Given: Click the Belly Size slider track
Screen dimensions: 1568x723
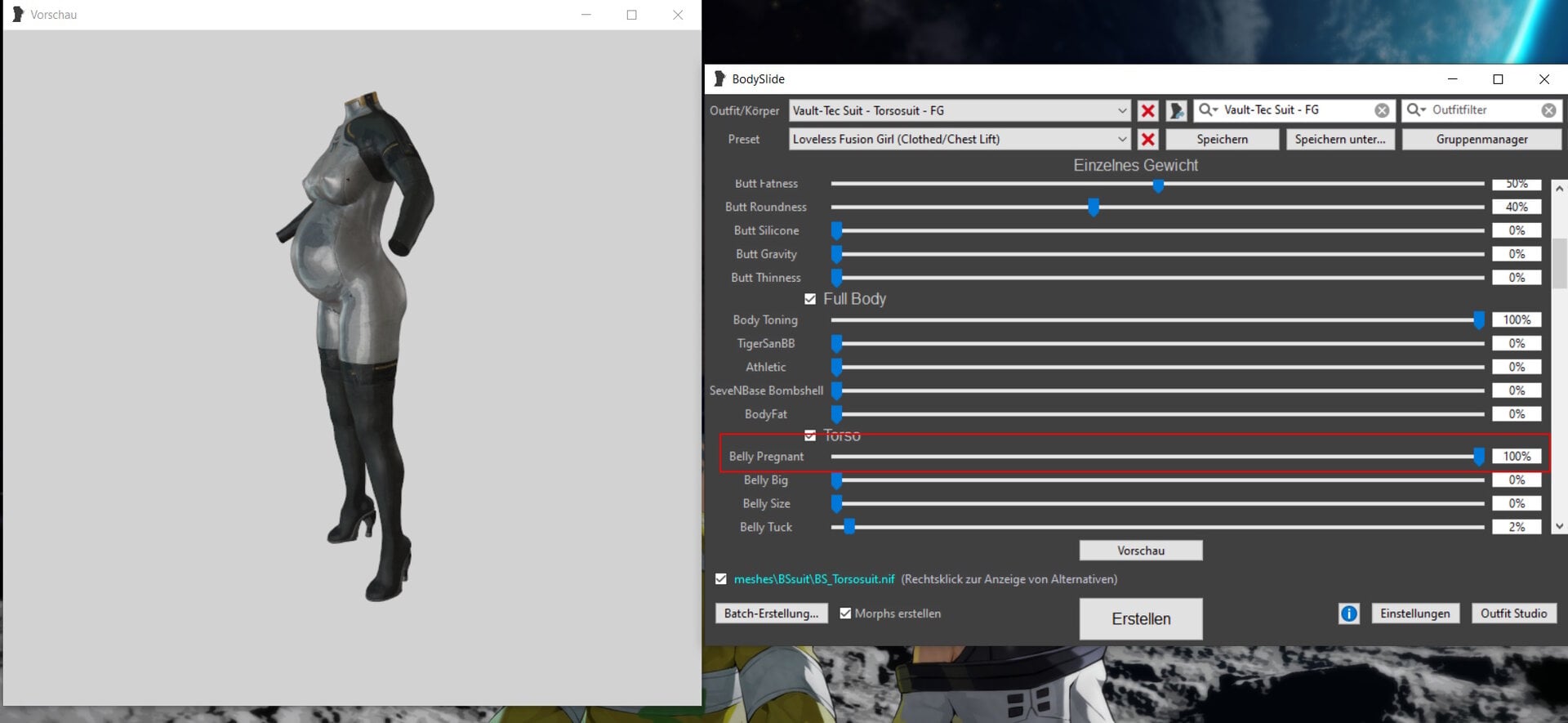Looking at the screenshot, I should [1157, 504].
